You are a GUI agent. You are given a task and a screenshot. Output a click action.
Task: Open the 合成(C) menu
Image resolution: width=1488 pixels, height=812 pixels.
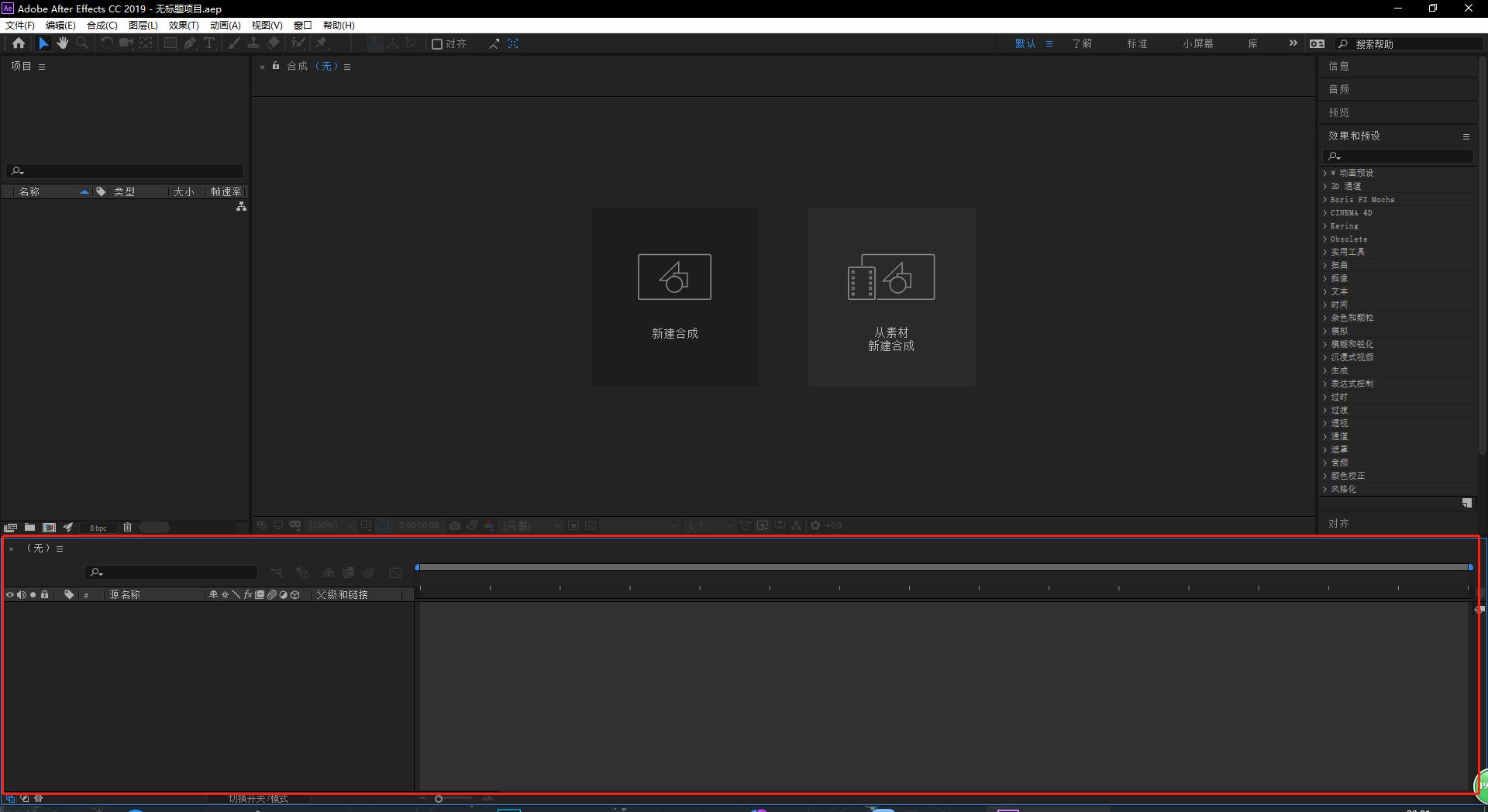[x=102, y=25]
